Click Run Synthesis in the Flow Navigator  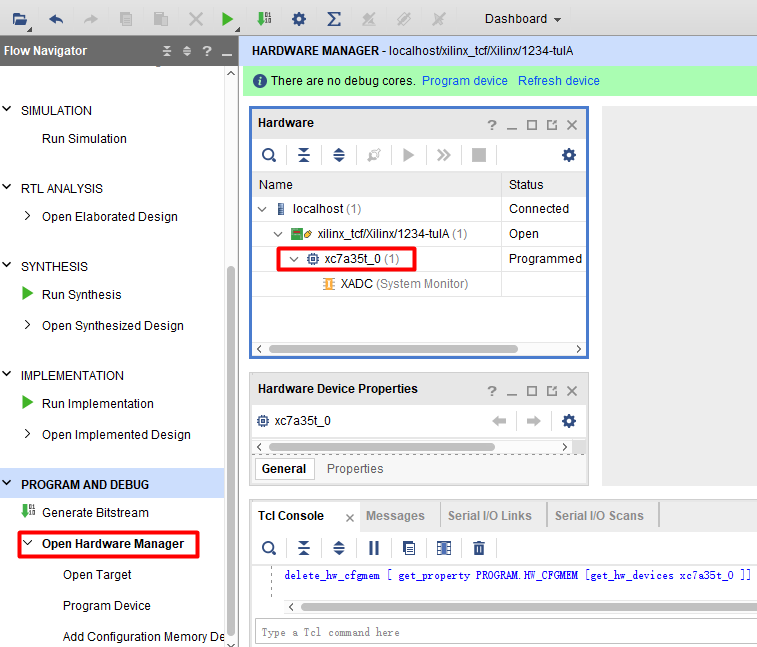81,295
